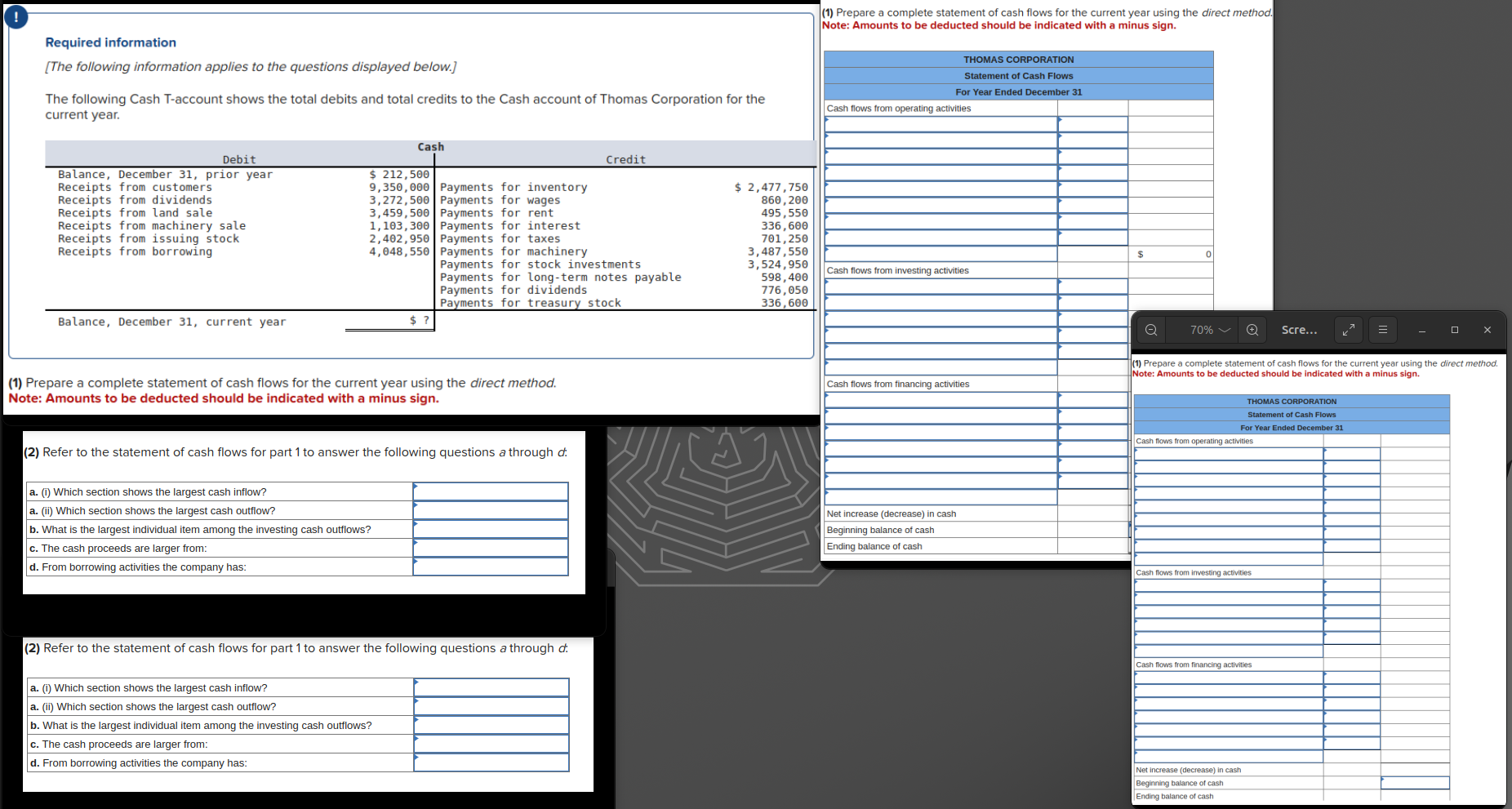Open the hamburger menu in the Screenshot window

[1383, 330]
